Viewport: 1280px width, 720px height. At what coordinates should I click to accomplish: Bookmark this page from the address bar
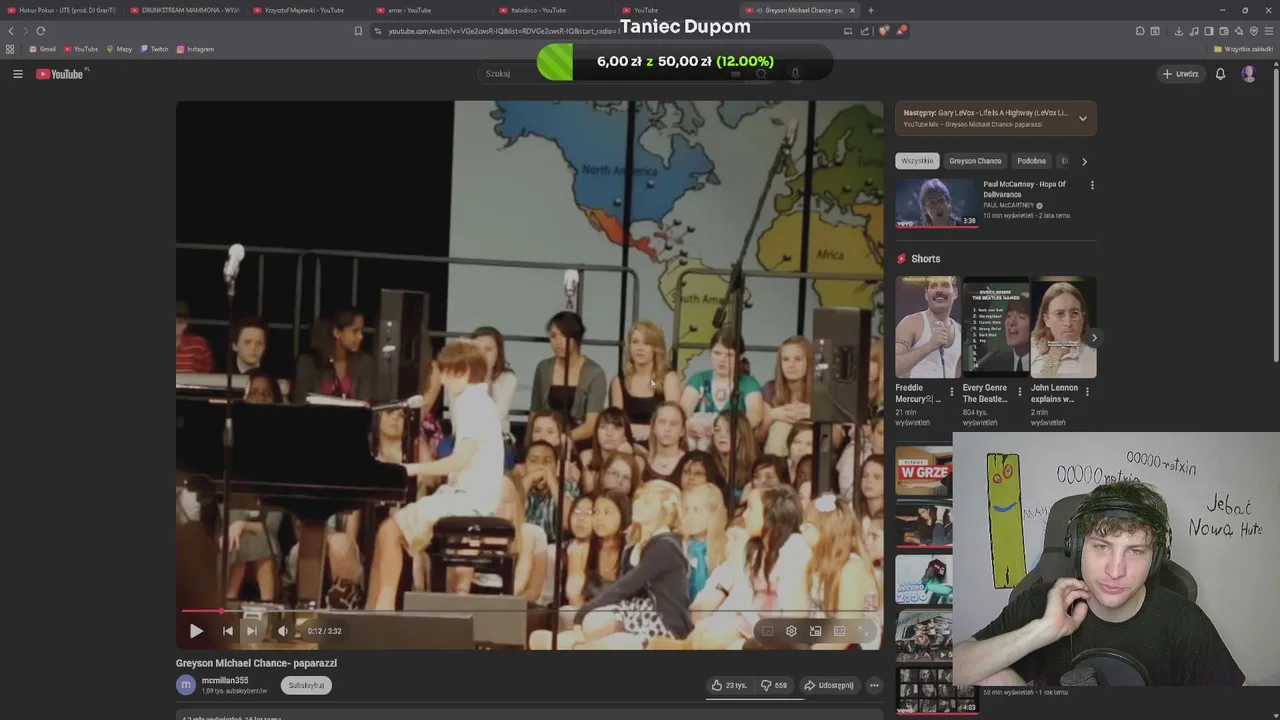coord(358,31)
